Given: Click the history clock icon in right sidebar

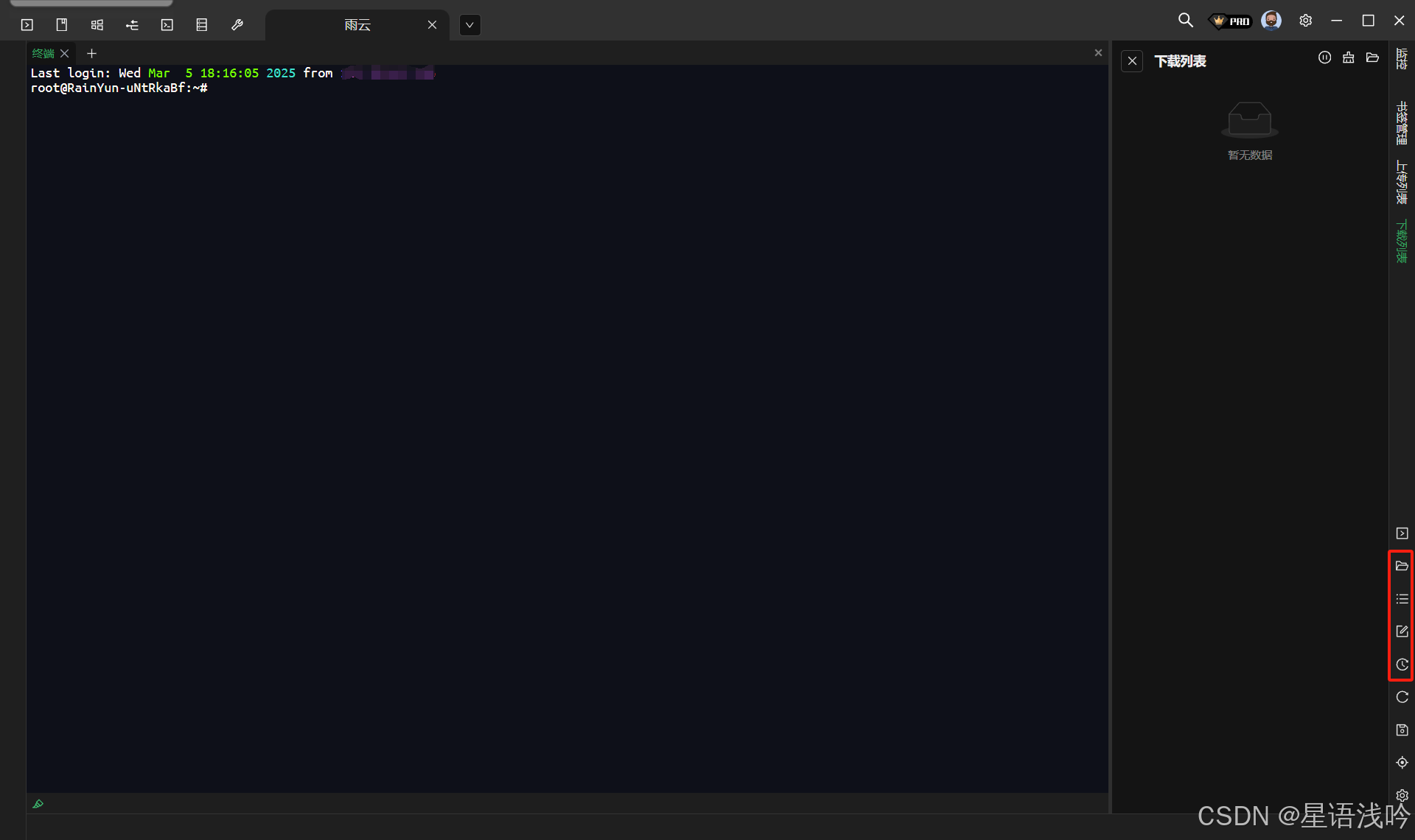Looking at the screenshot, I should (x=1402, y=665).
